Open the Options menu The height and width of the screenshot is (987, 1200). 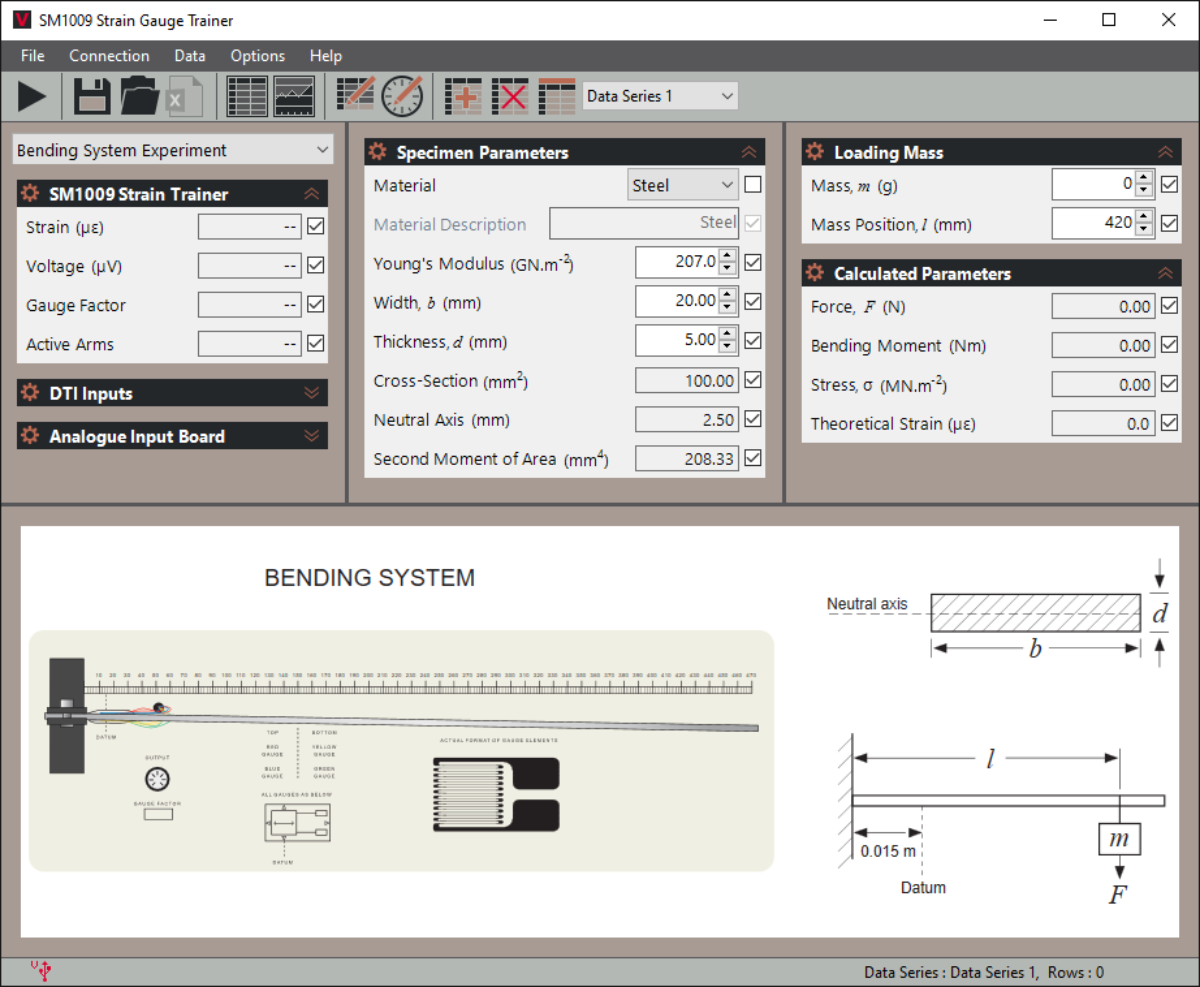click(257, 56)
